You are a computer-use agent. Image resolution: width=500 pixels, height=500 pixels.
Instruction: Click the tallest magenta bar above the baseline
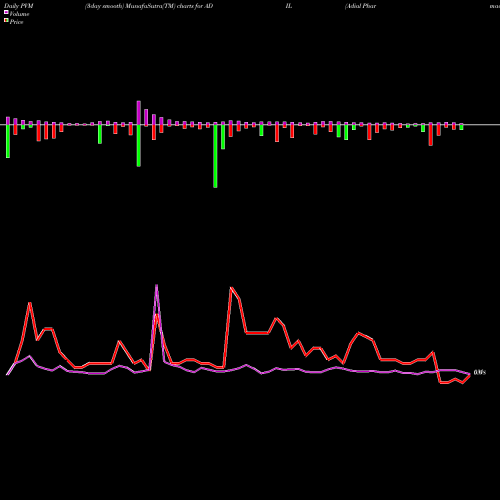point(139,113)
